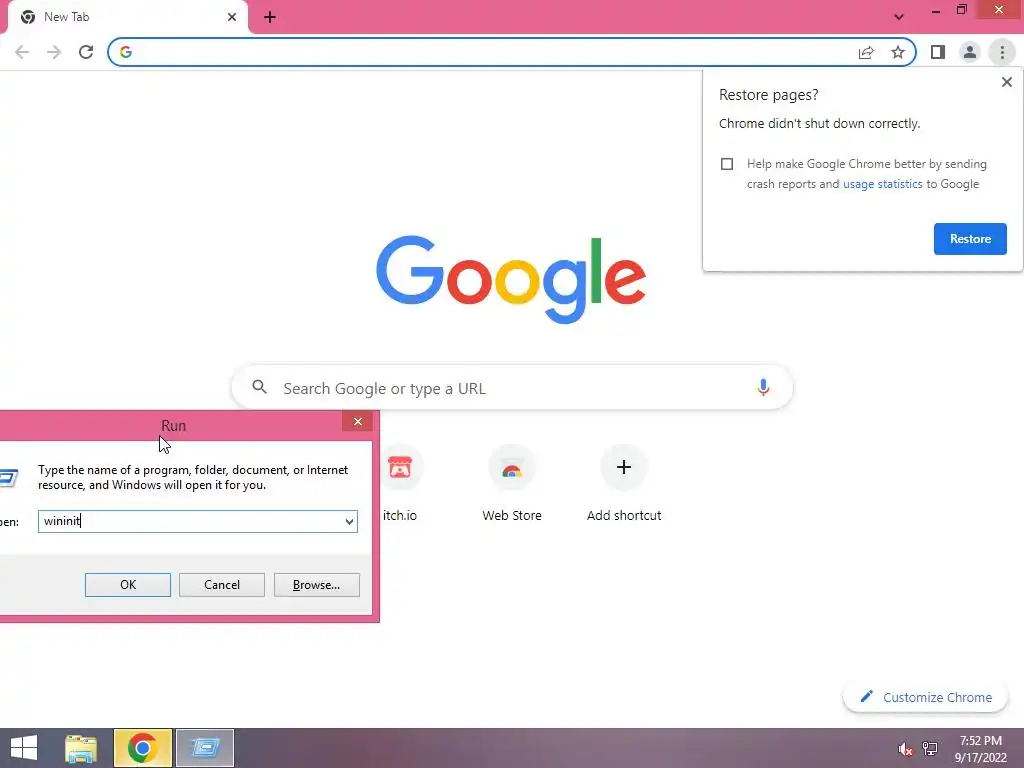
Task: Click the Run taskbar icon
Action: pyautogui.click(x=205, y=748)
